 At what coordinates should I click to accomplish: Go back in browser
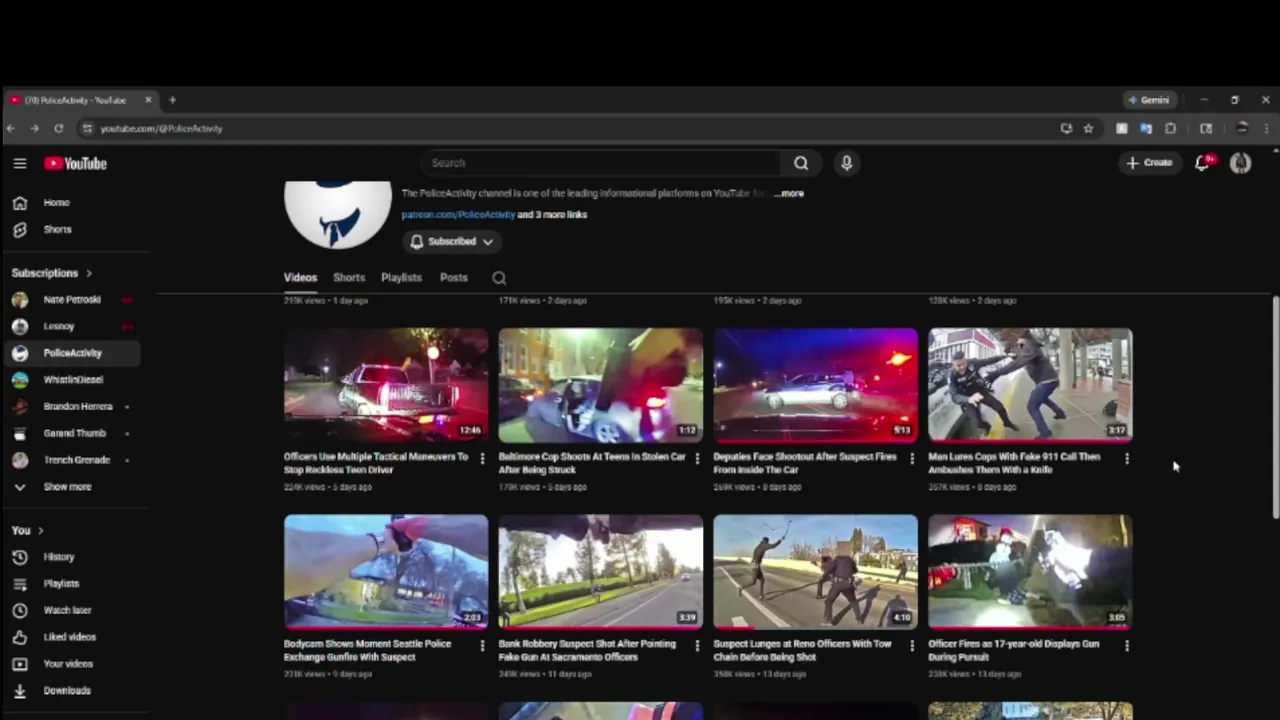click(10, 128)
